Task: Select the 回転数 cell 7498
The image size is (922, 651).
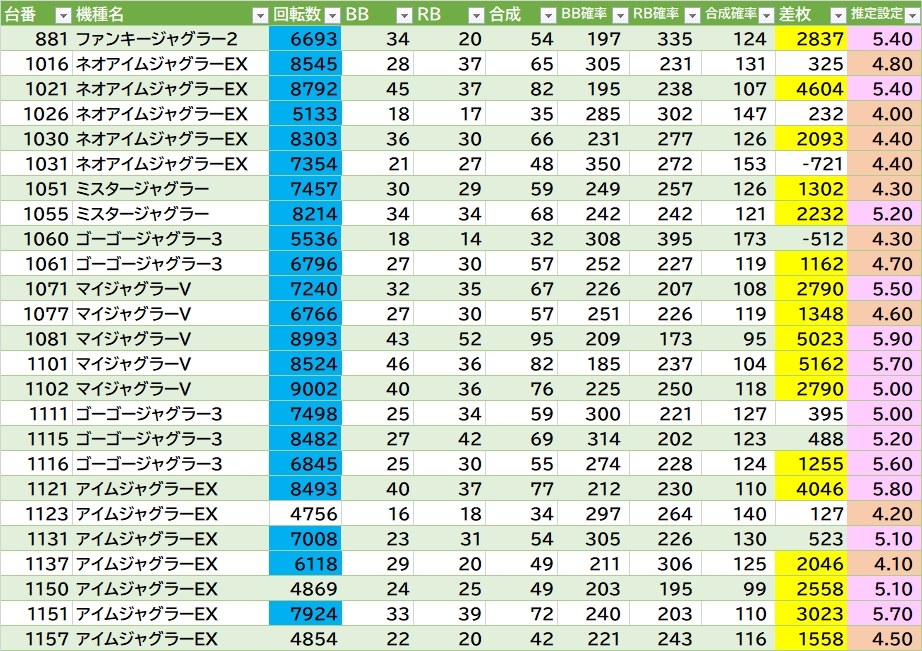Action: point(305,413)
